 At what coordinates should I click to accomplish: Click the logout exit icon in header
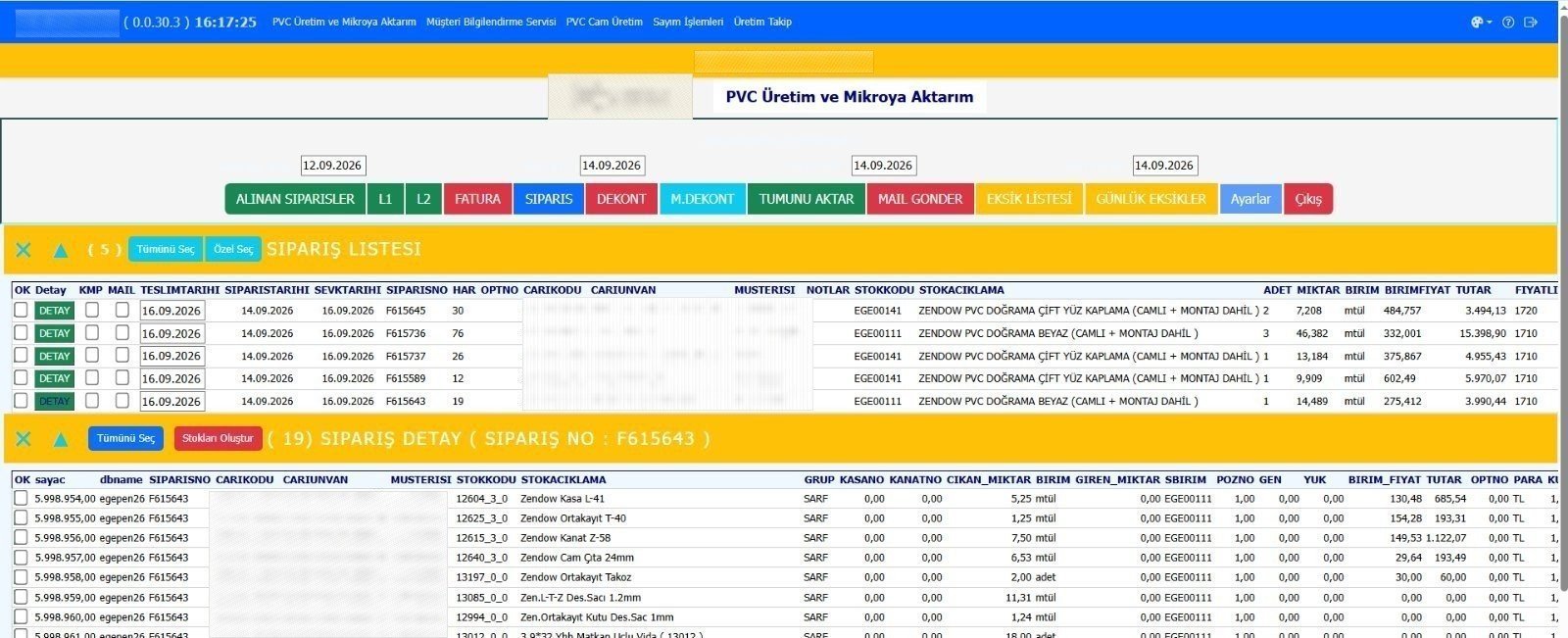[x=1532, y=22]
